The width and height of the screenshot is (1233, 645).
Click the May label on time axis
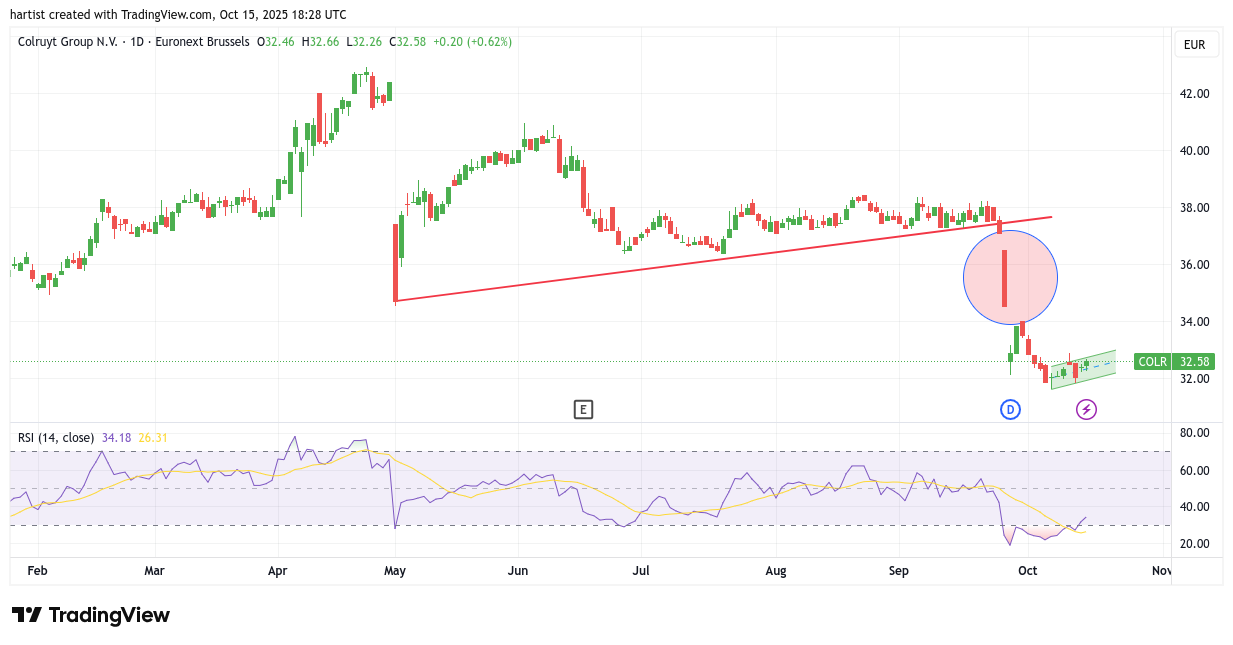395,571
